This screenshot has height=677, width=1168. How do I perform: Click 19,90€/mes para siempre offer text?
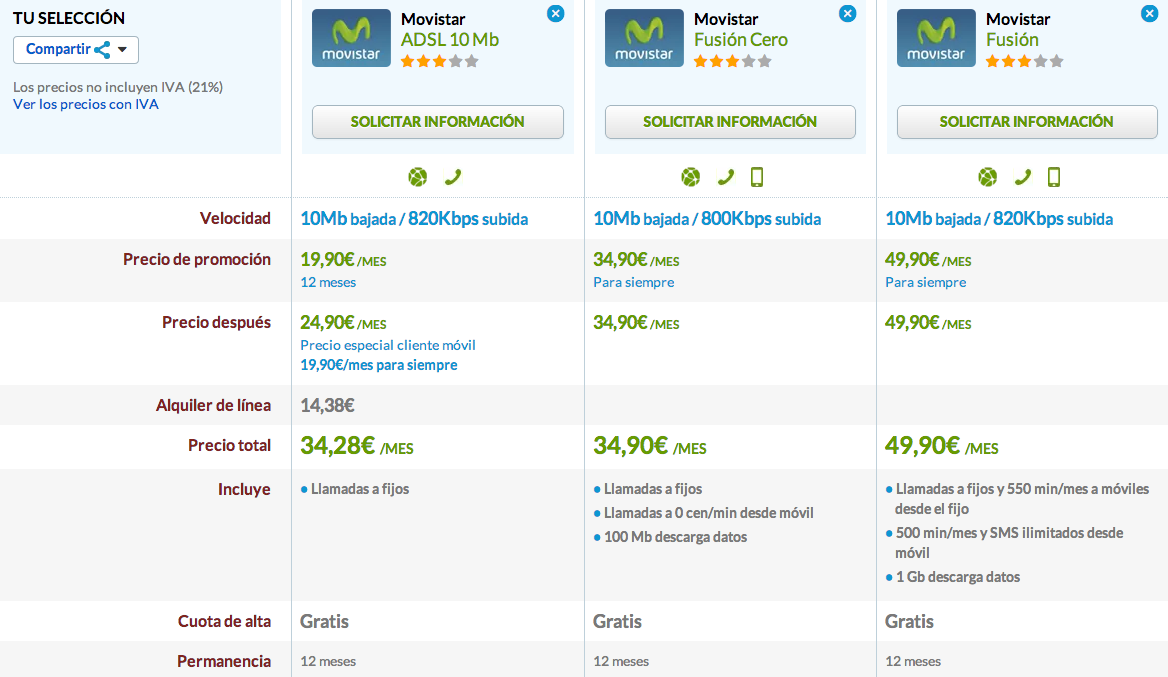(x=378, y=365)
